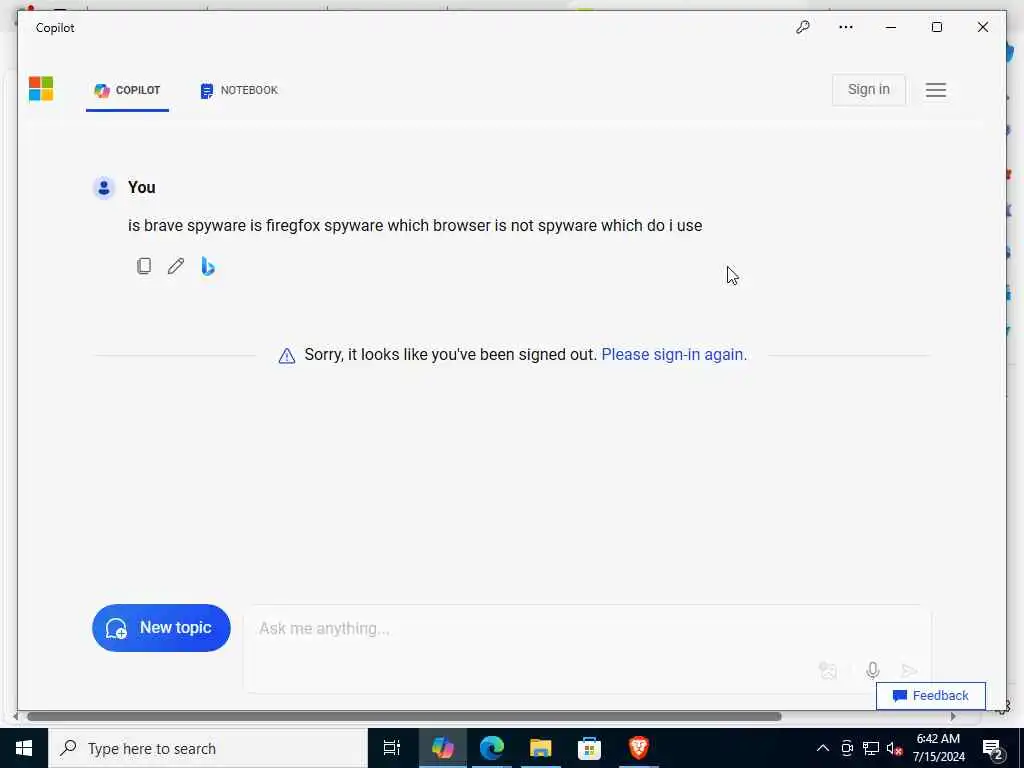Viewport: 1024px width, 768px height.
Task: Send the message with arrow icon
Action: coord(910,671)
